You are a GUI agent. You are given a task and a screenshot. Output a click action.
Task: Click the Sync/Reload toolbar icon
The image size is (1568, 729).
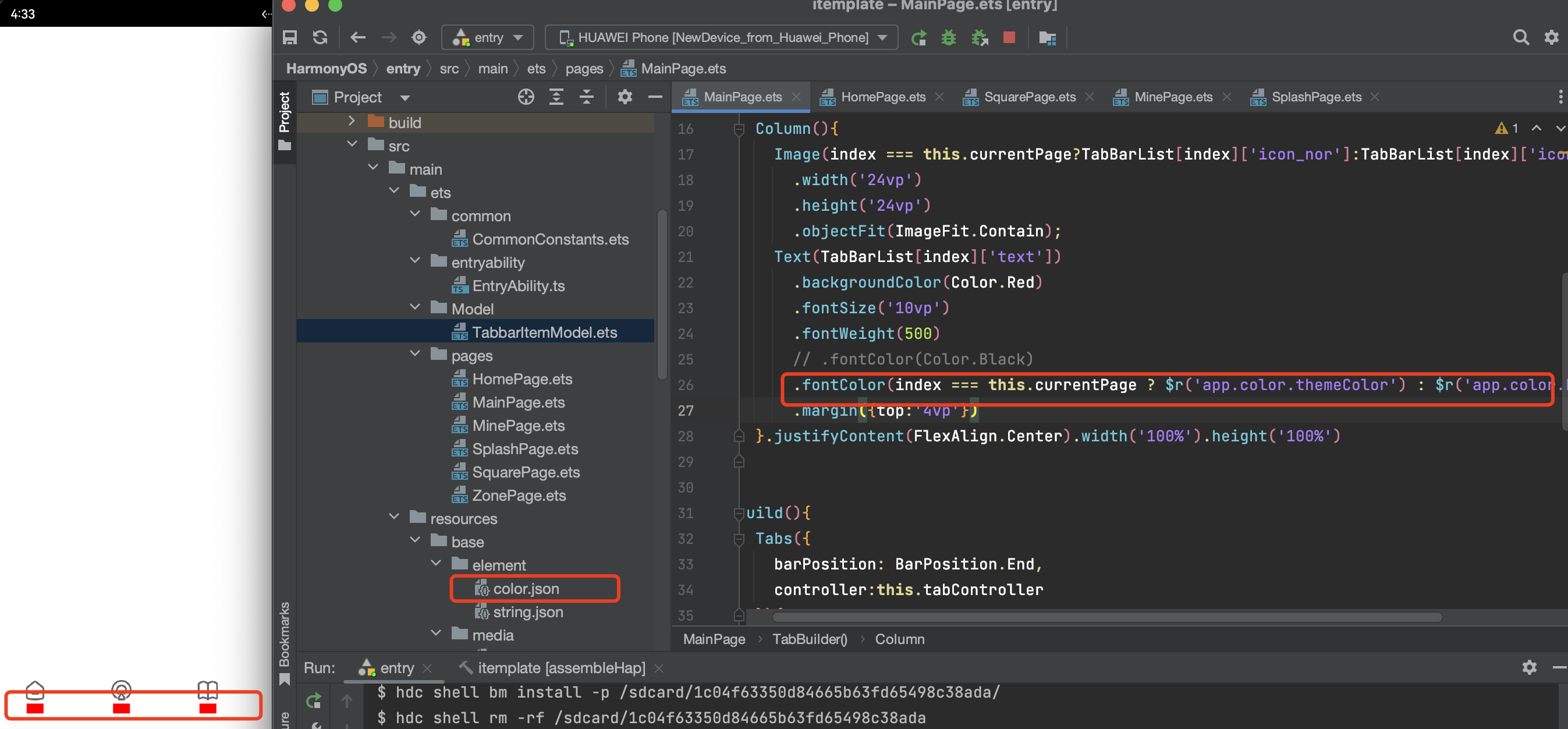point(320,38)
